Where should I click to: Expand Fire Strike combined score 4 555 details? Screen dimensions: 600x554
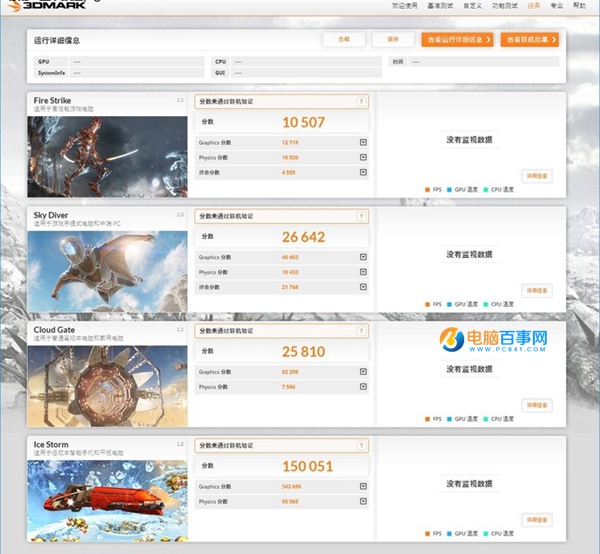[x=363, y=172]
